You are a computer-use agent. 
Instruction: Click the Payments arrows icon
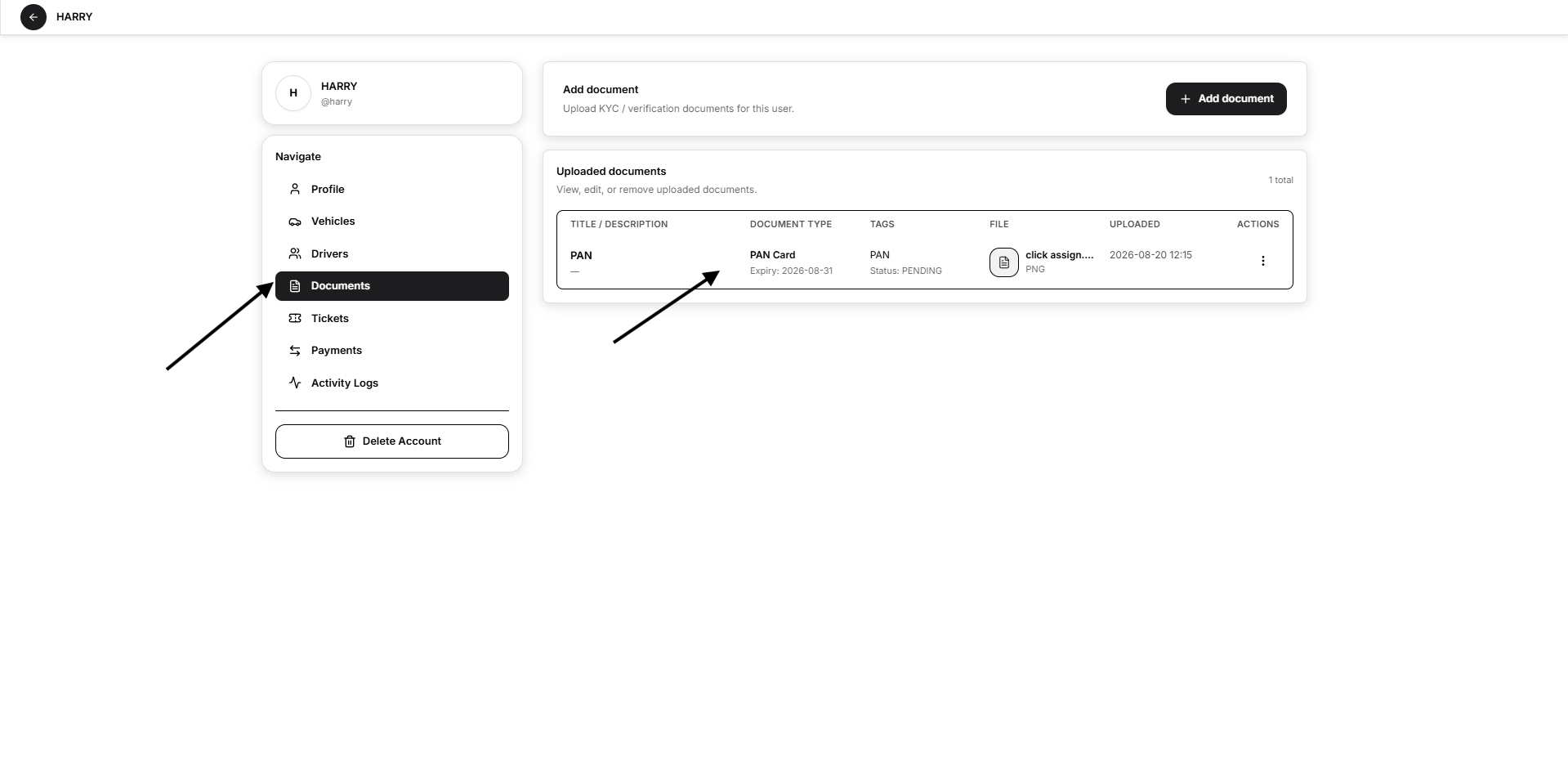pyautogui.click(x=295, y=351)
